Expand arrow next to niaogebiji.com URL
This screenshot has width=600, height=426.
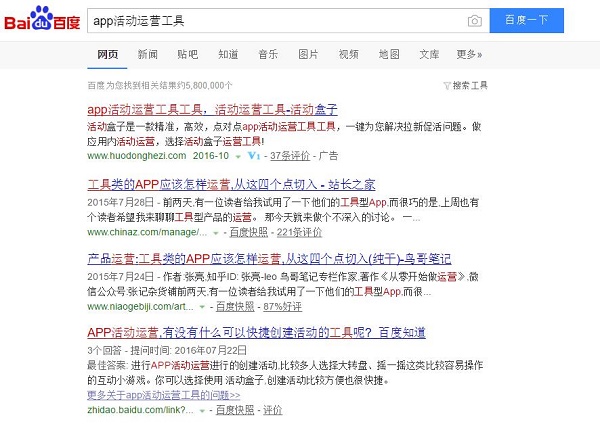(x=202, y=307)
